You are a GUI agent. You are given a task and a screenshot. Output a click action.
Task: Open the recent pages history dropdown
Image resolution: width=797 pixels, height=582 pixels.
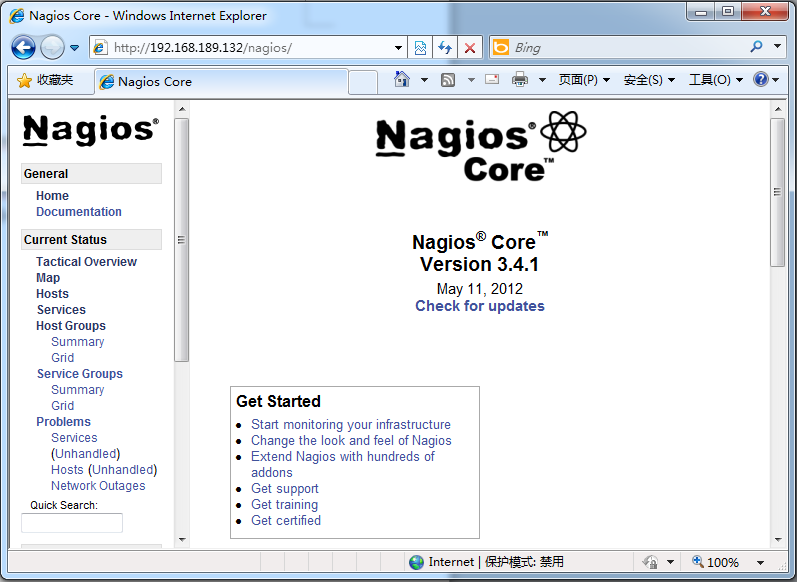click(75, 48)
